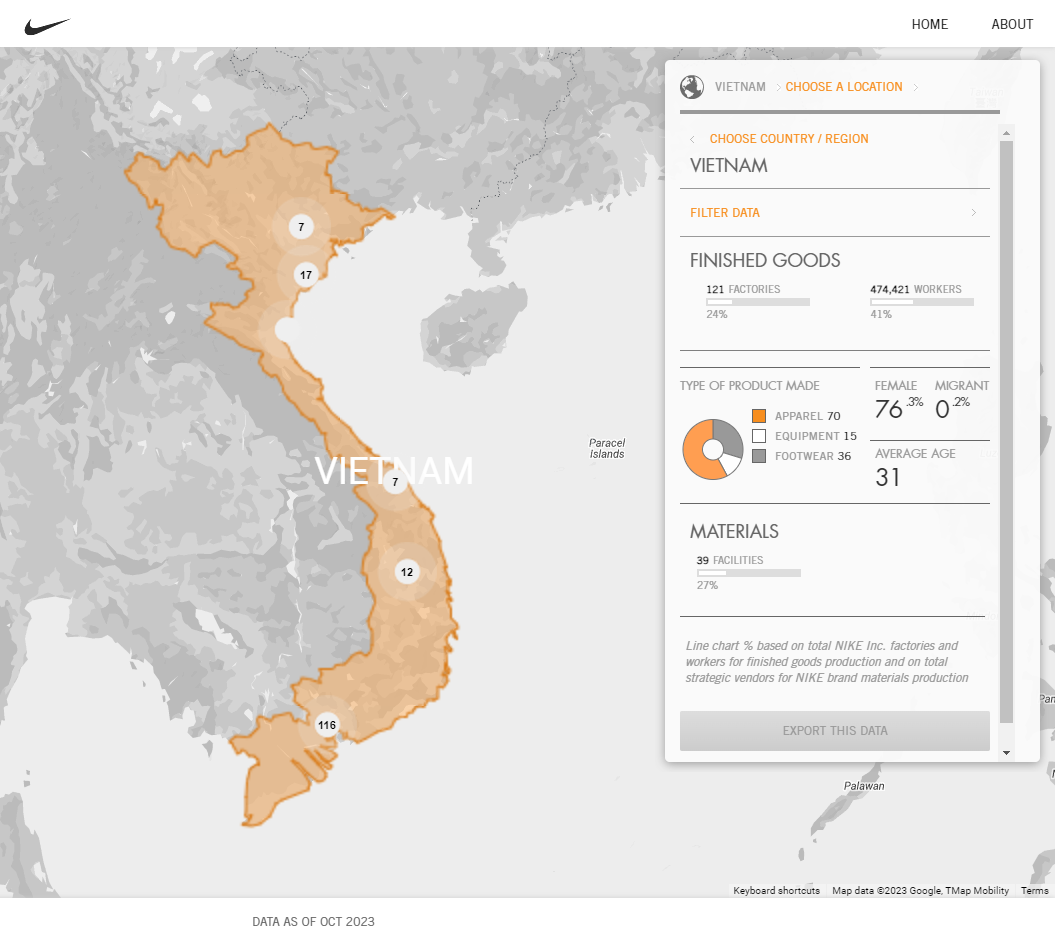Click the back chevron before CHOOSE COUNTRY / REGION

pyautogui.click(x=692, y=139)
